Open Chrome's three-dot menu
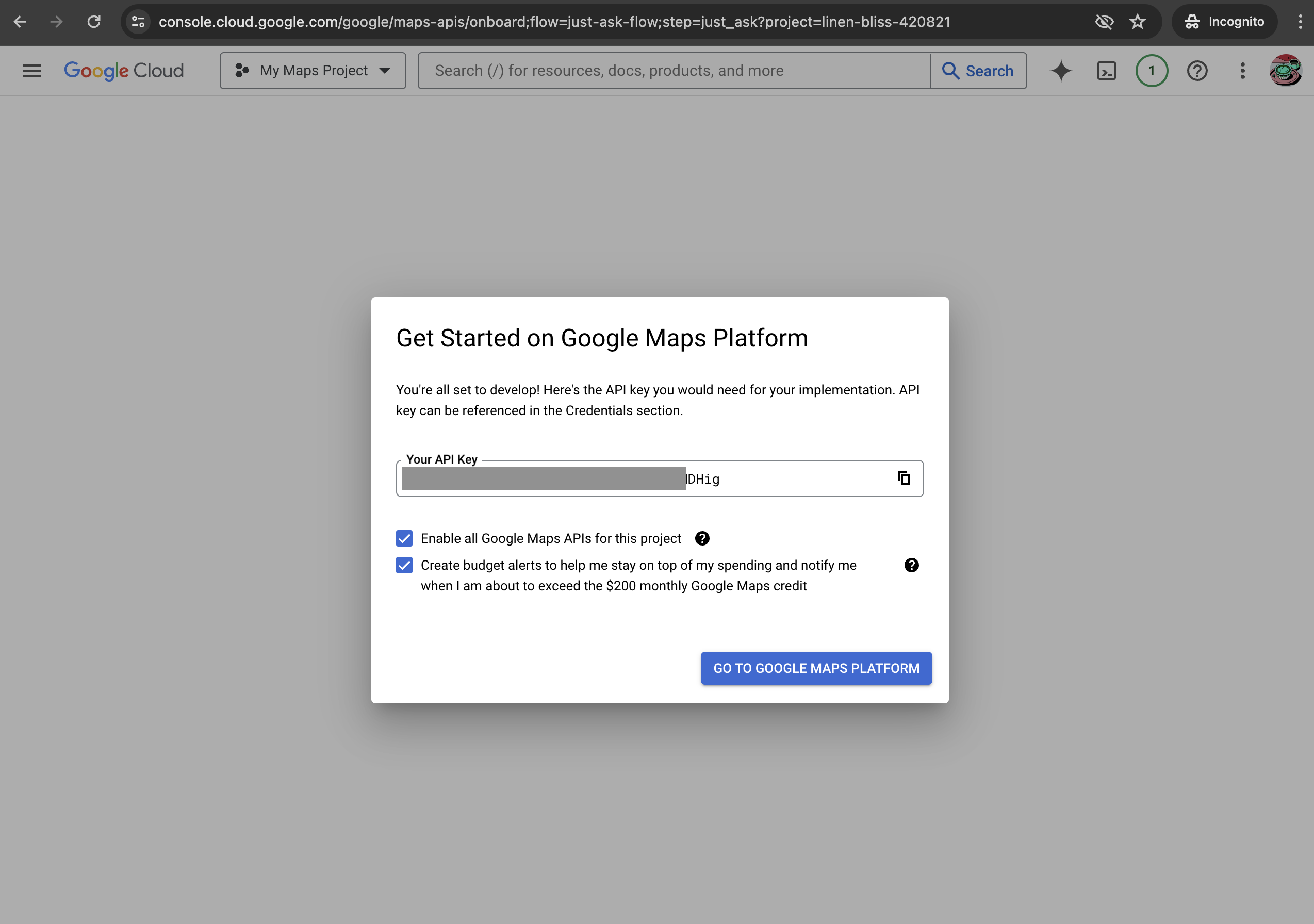This screenshot has width=1314, height=924. pos(1299,22)
